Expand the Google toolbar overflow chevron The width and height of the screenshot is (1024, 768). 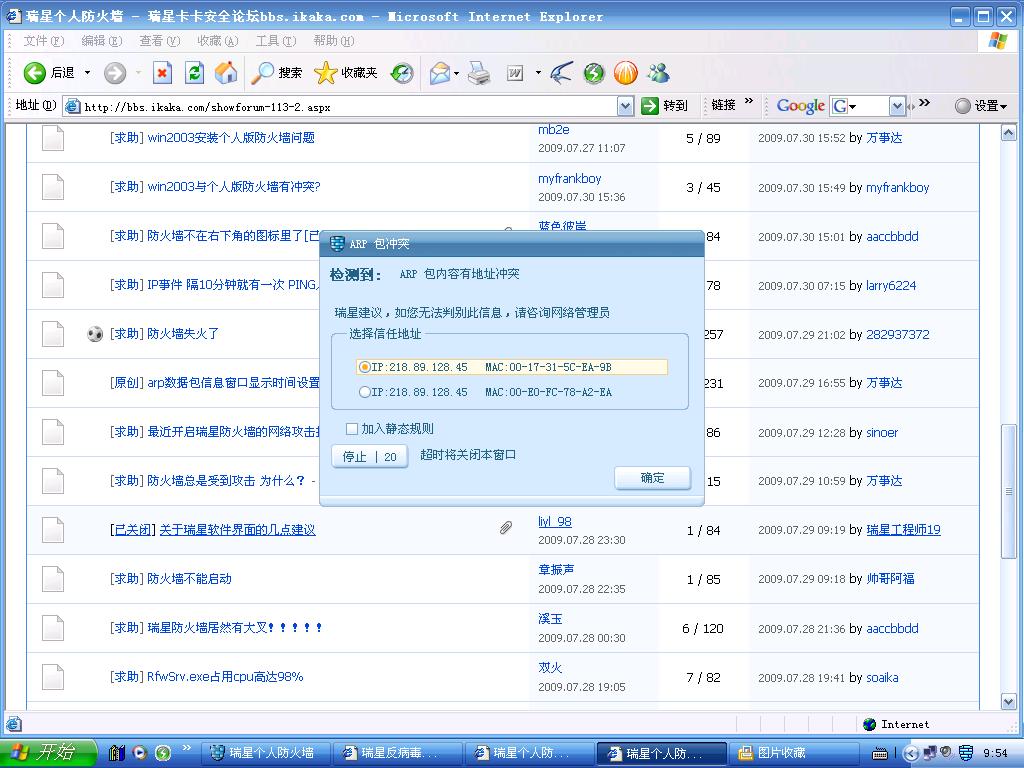(924, 102)
